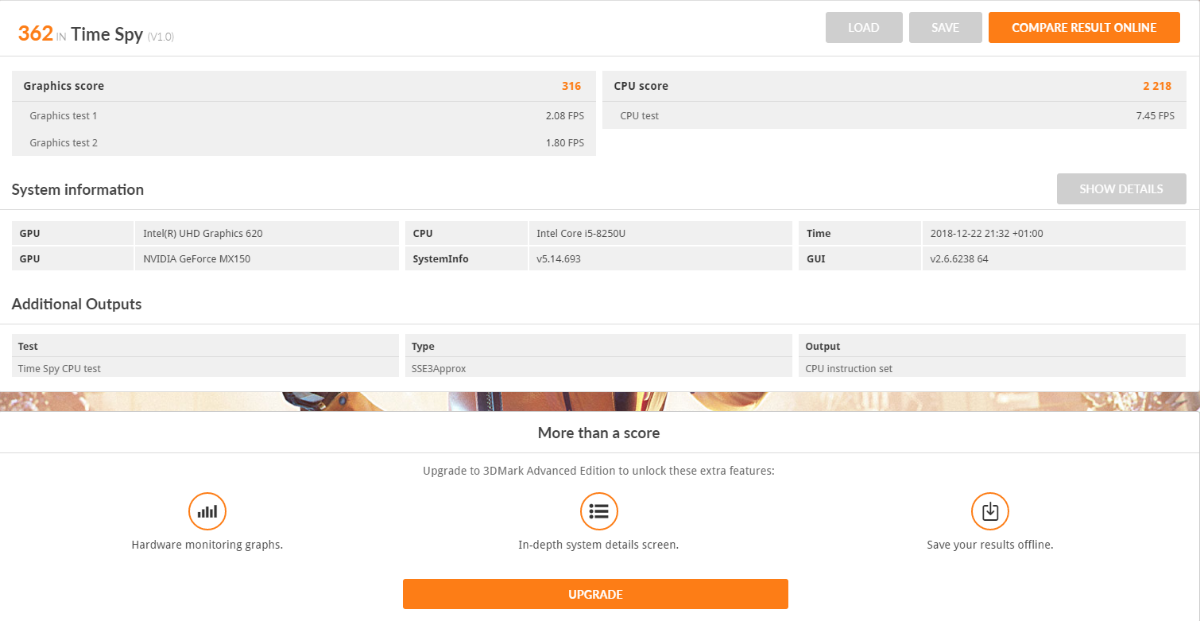The image size is (1200, 621).
Task: Click the Time Spy artwork banner image
Action: (600, 401)
